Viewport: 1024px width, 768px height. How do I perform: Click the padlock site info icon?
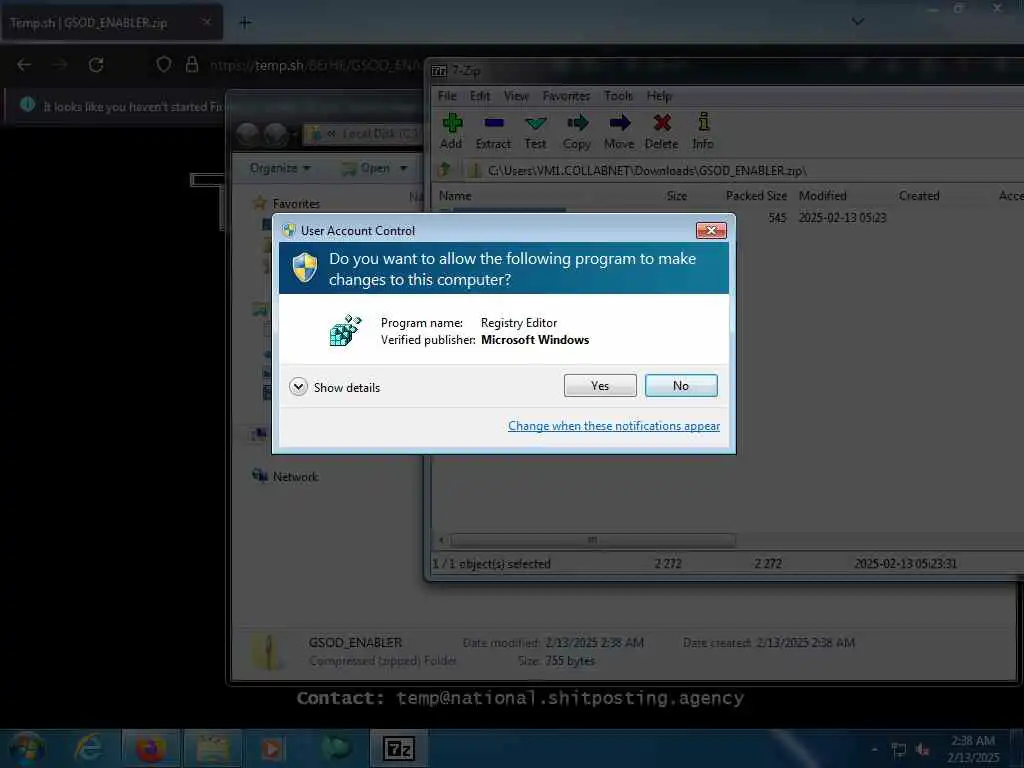click(192, 64)
